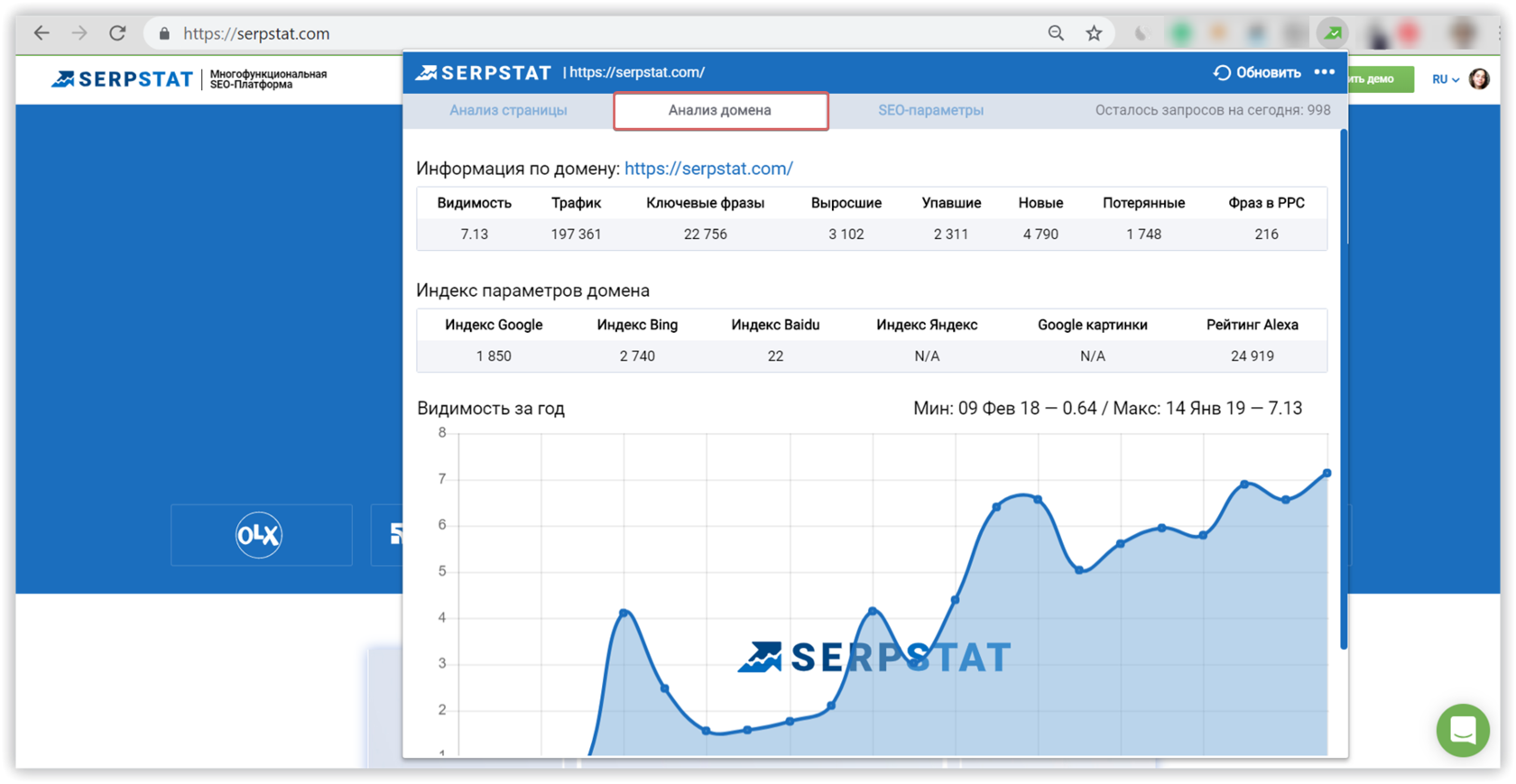
Task: Click the Выросшие value 3 102
Action: coord(846,235)
